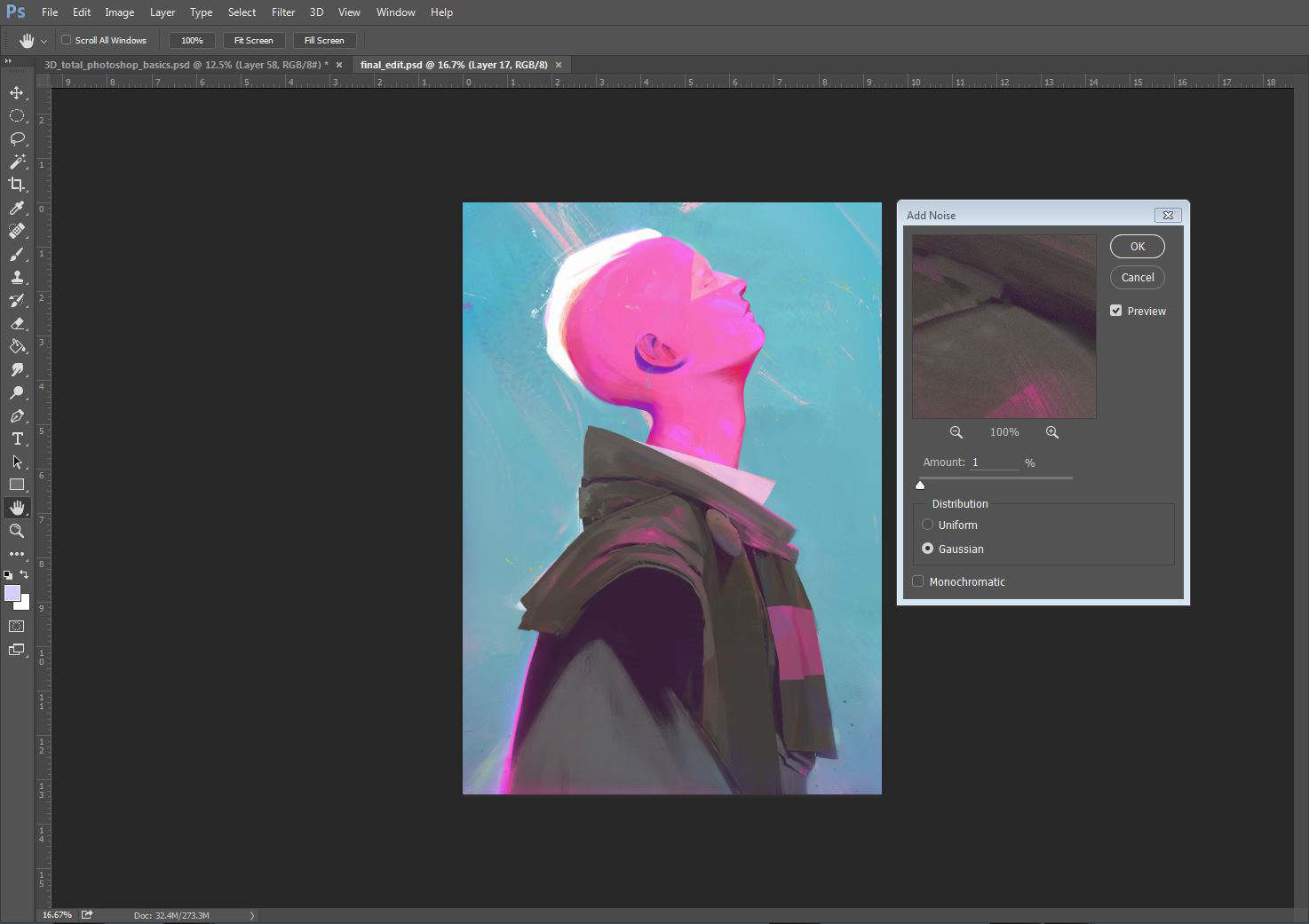Open the Window menu
The width and height of the screenshot is (1309, 924).
[x=395, y=12]
